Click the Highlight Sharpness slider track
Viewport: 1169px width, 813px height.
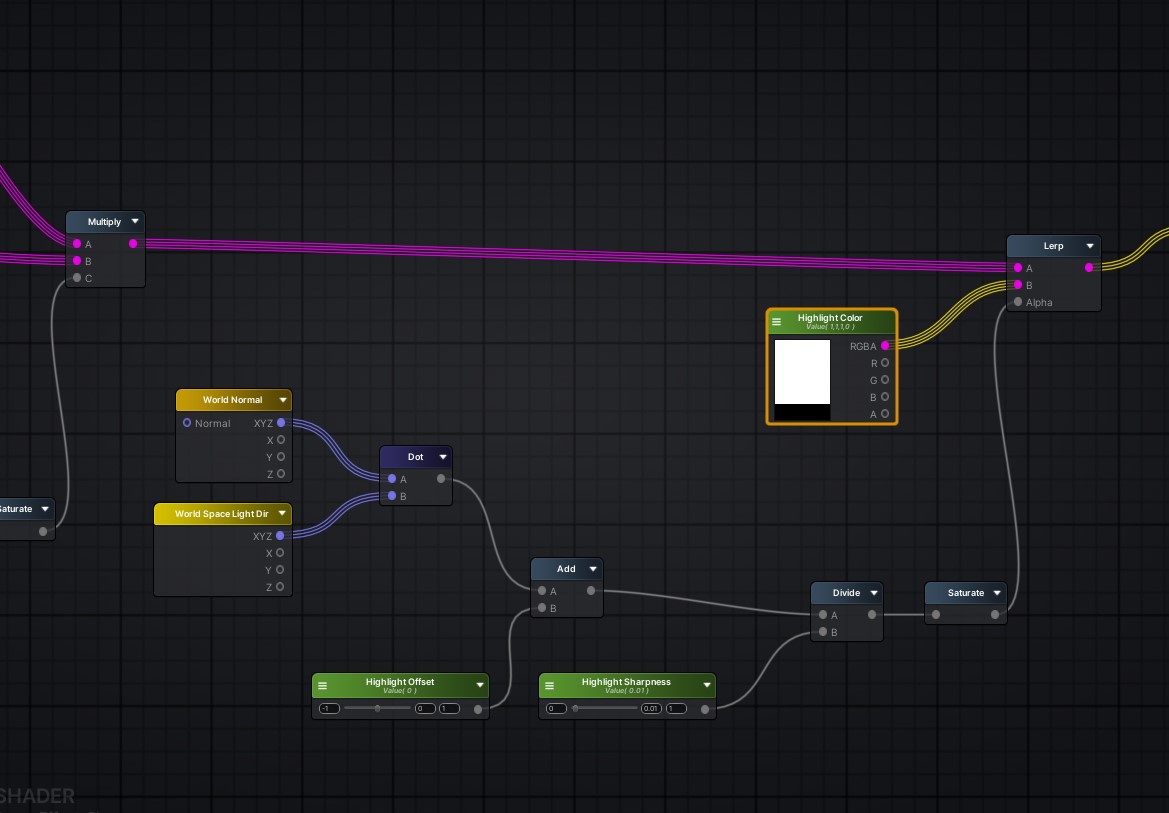pos(605,708)
